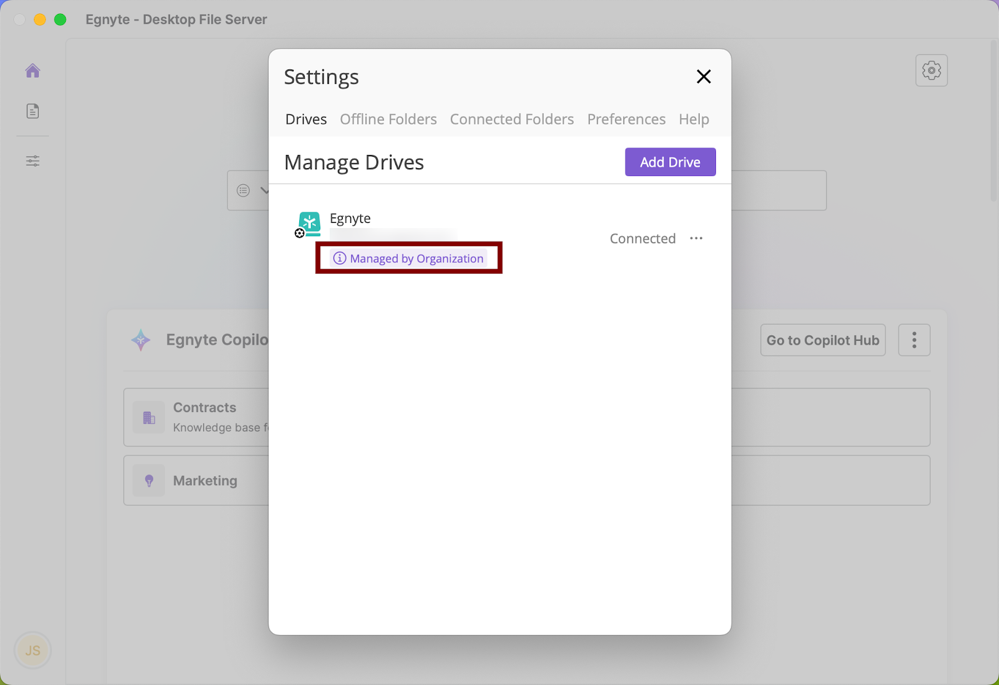Click the yellow macOS minimize window button
Screen dimensions: 999x685
(40, 19)
